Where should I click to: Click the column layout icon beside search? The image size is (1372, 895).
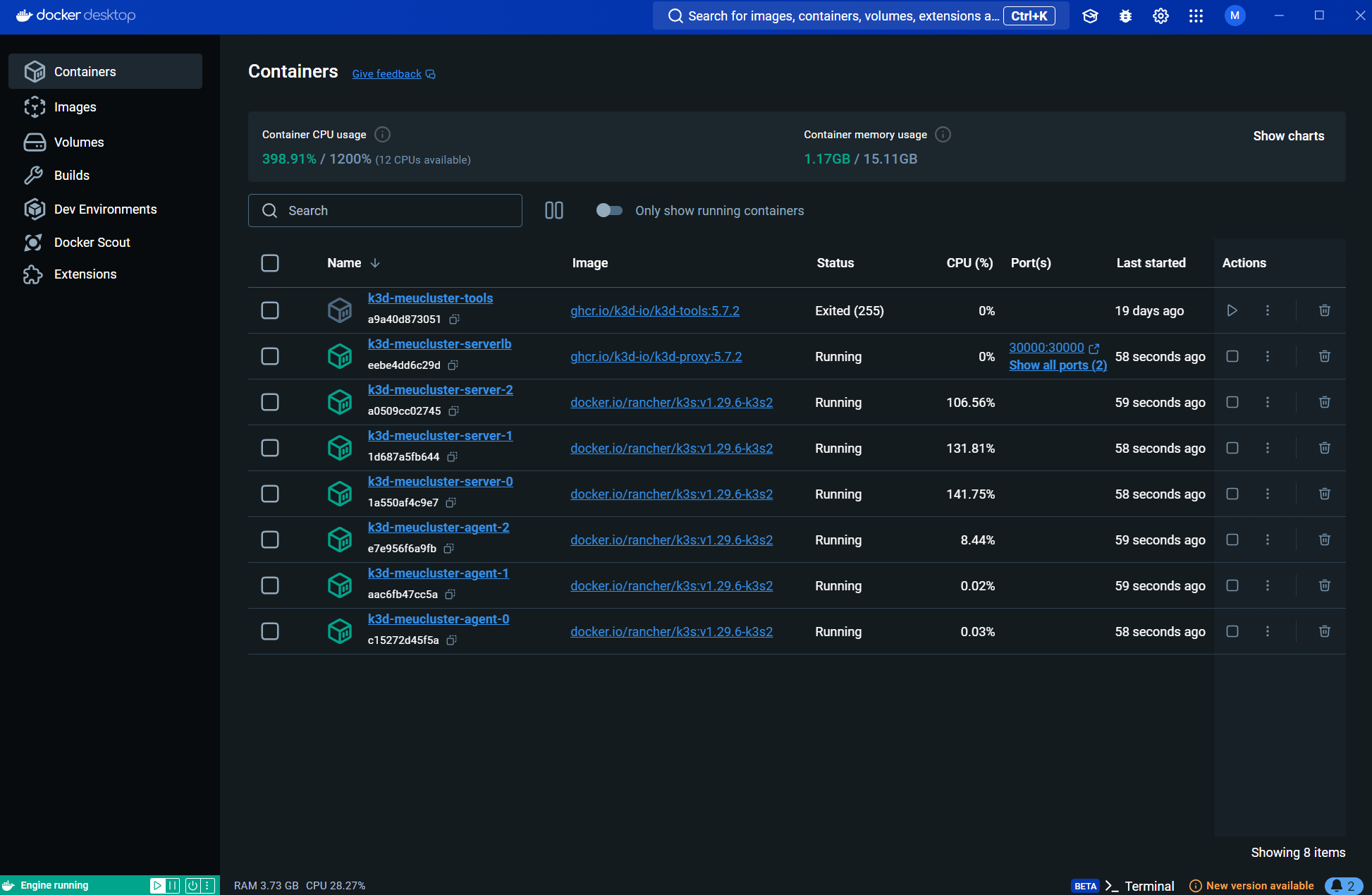pyautogui.click(x=553, y=210)
